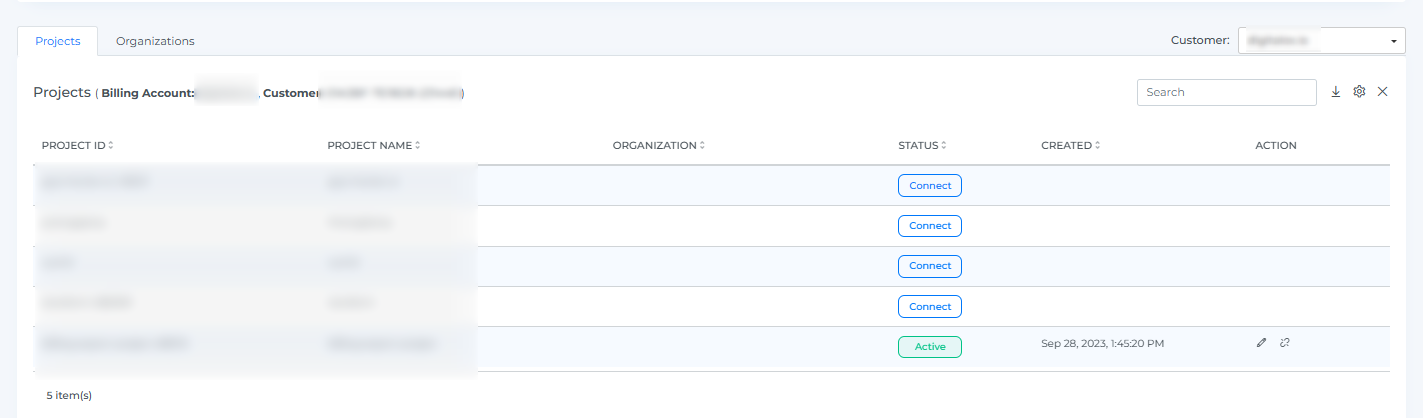Click the pencil edit icon in Action column
This screenshot has height=418, width=1423.
click(1262, 343)
